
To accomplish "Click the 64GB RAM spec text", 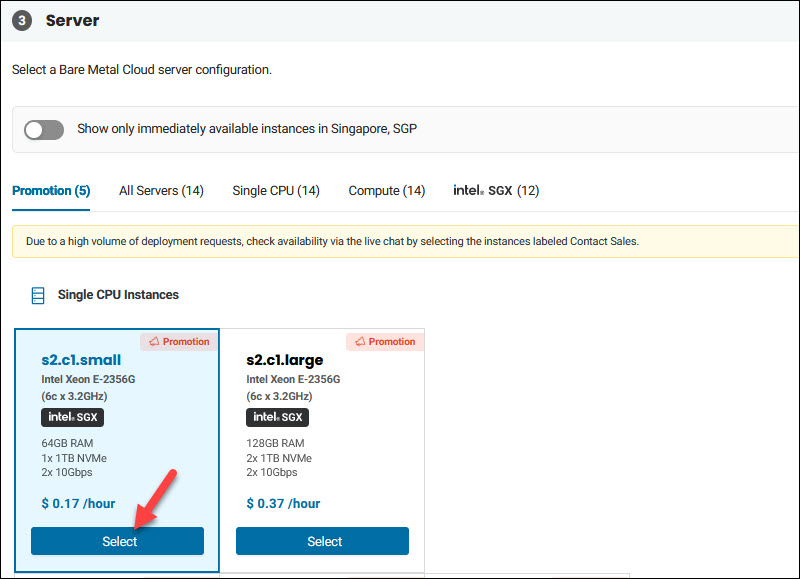I will tap(67, 443).
